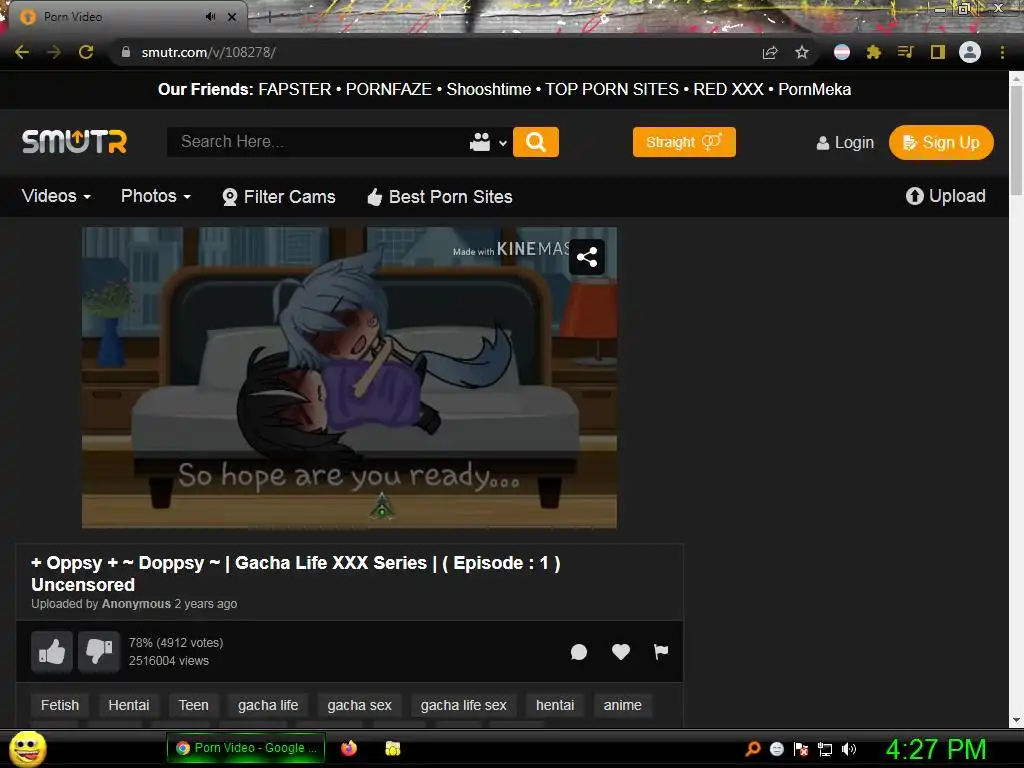Open a new tab with the plus button
The height and width of the screenshot is (768, 1024).
269,18
